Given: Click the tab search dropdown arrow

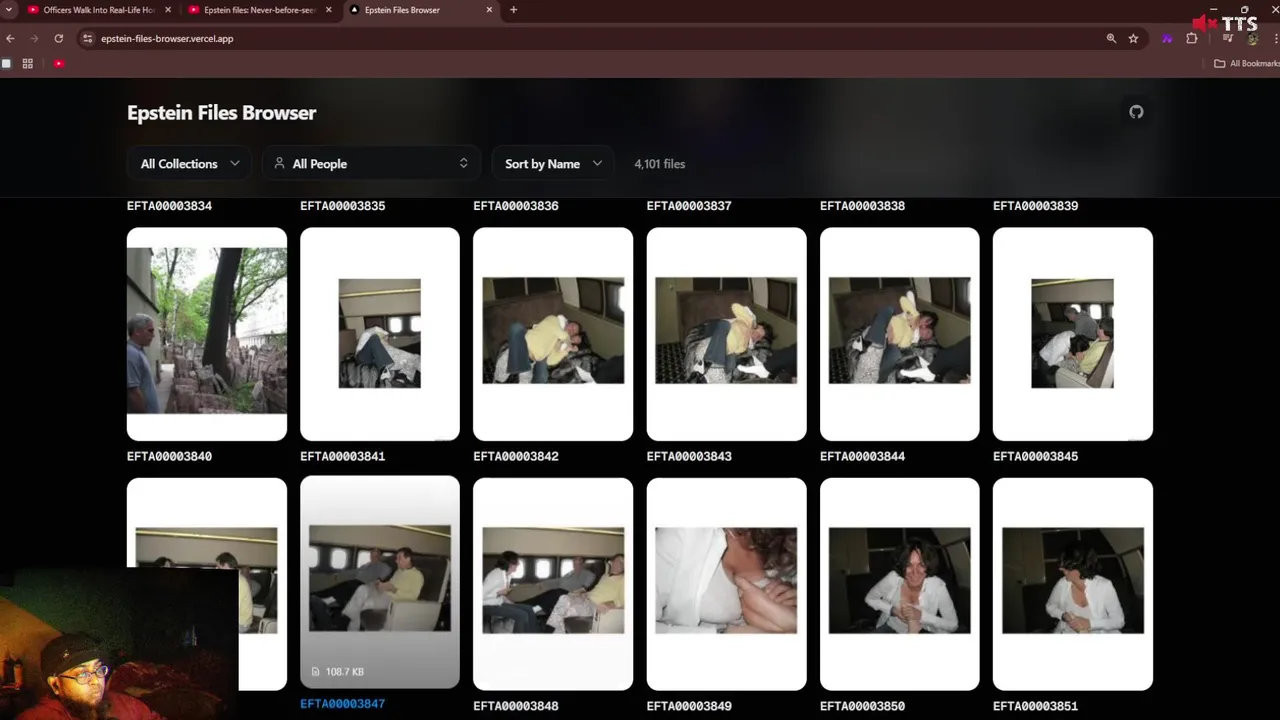Looking at the screenshot, I should 9,10.
